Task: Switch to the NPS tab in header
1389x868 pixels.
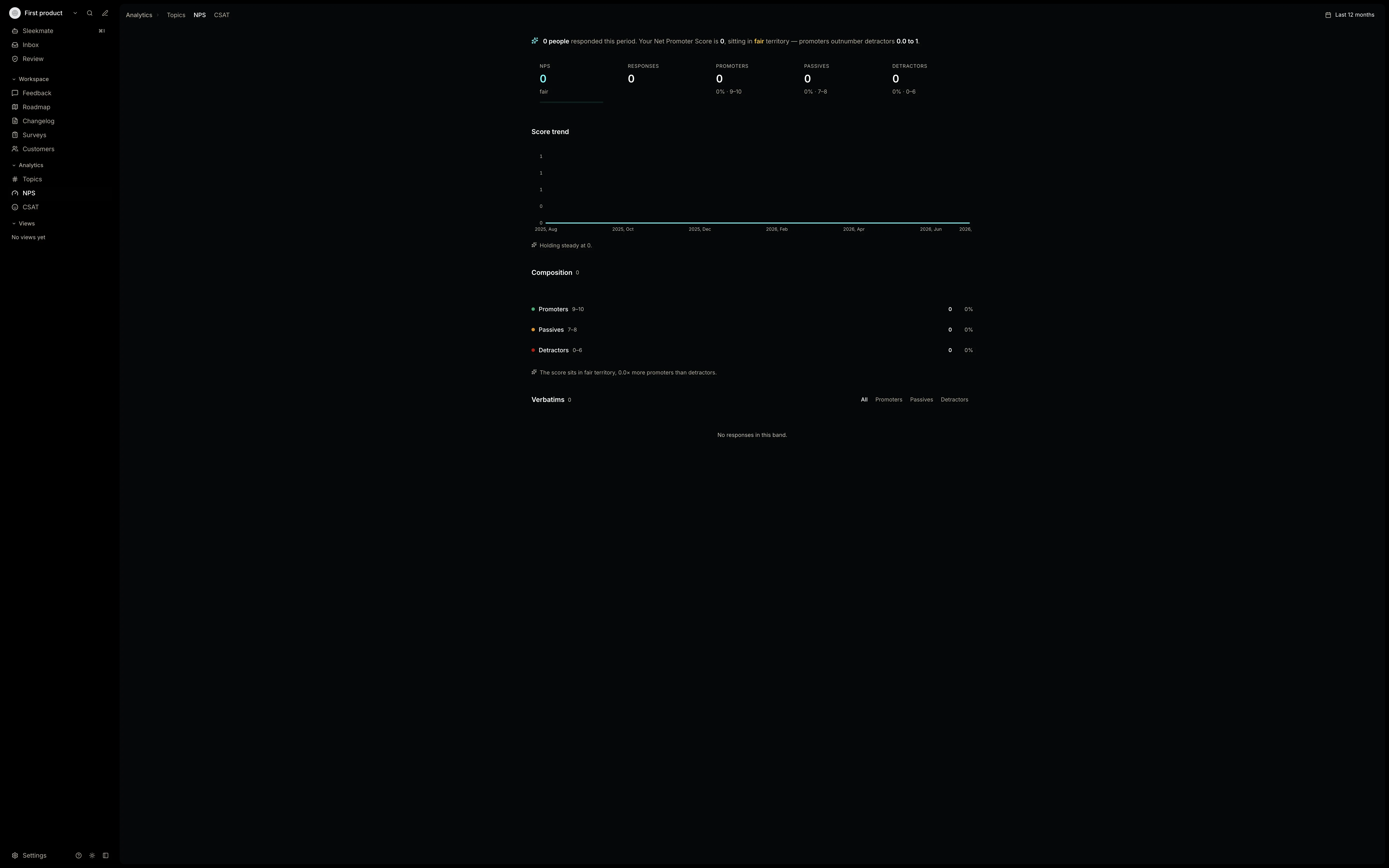Action: coord(199,15)
